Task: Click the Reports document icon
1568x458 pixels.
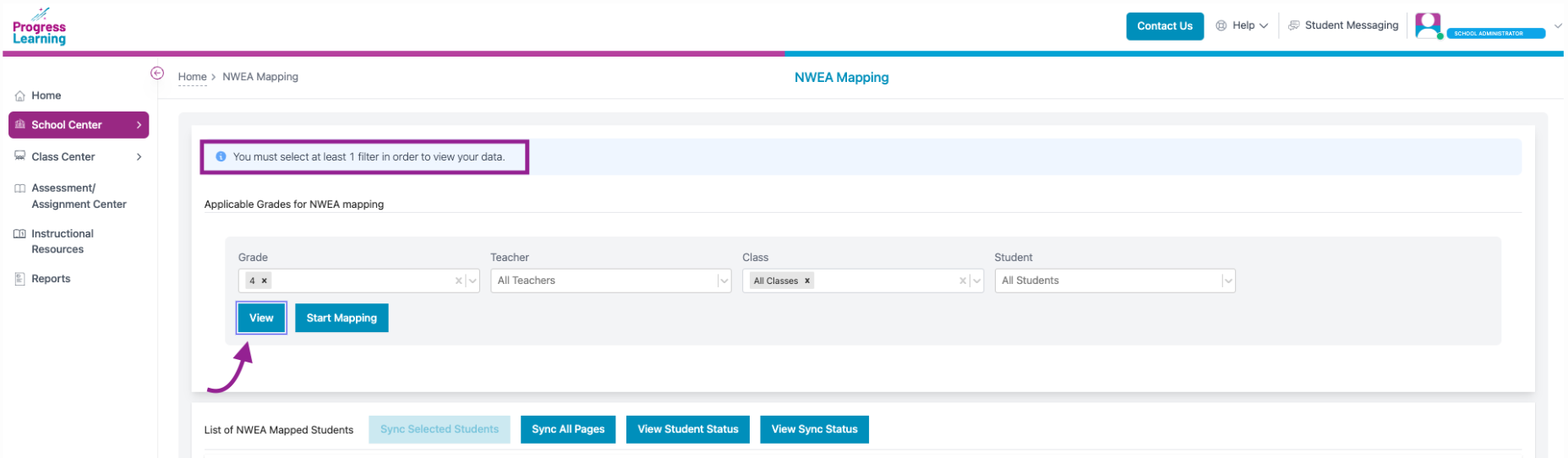Action: click(x=20, y=279)
